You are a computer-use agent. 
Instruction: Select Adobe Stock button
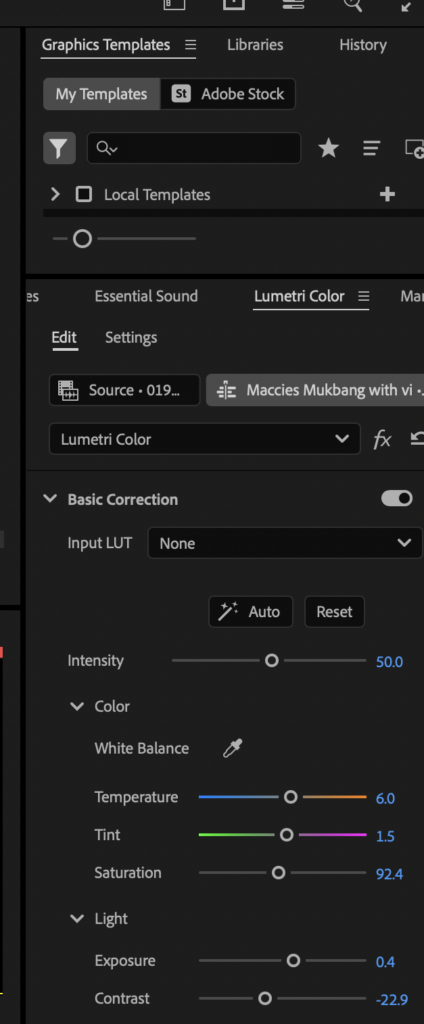tap(228, 94)
